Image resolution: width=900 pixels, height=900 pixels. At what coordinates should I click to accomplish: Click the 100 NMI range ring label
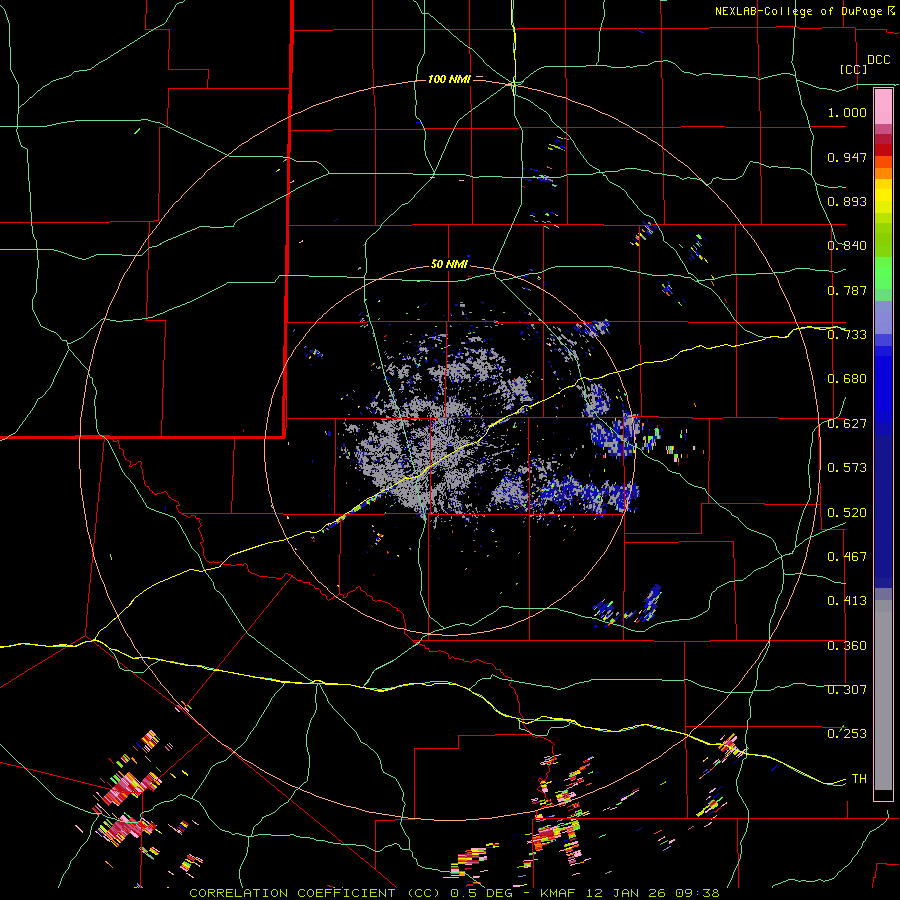click(x=449, y=79)
